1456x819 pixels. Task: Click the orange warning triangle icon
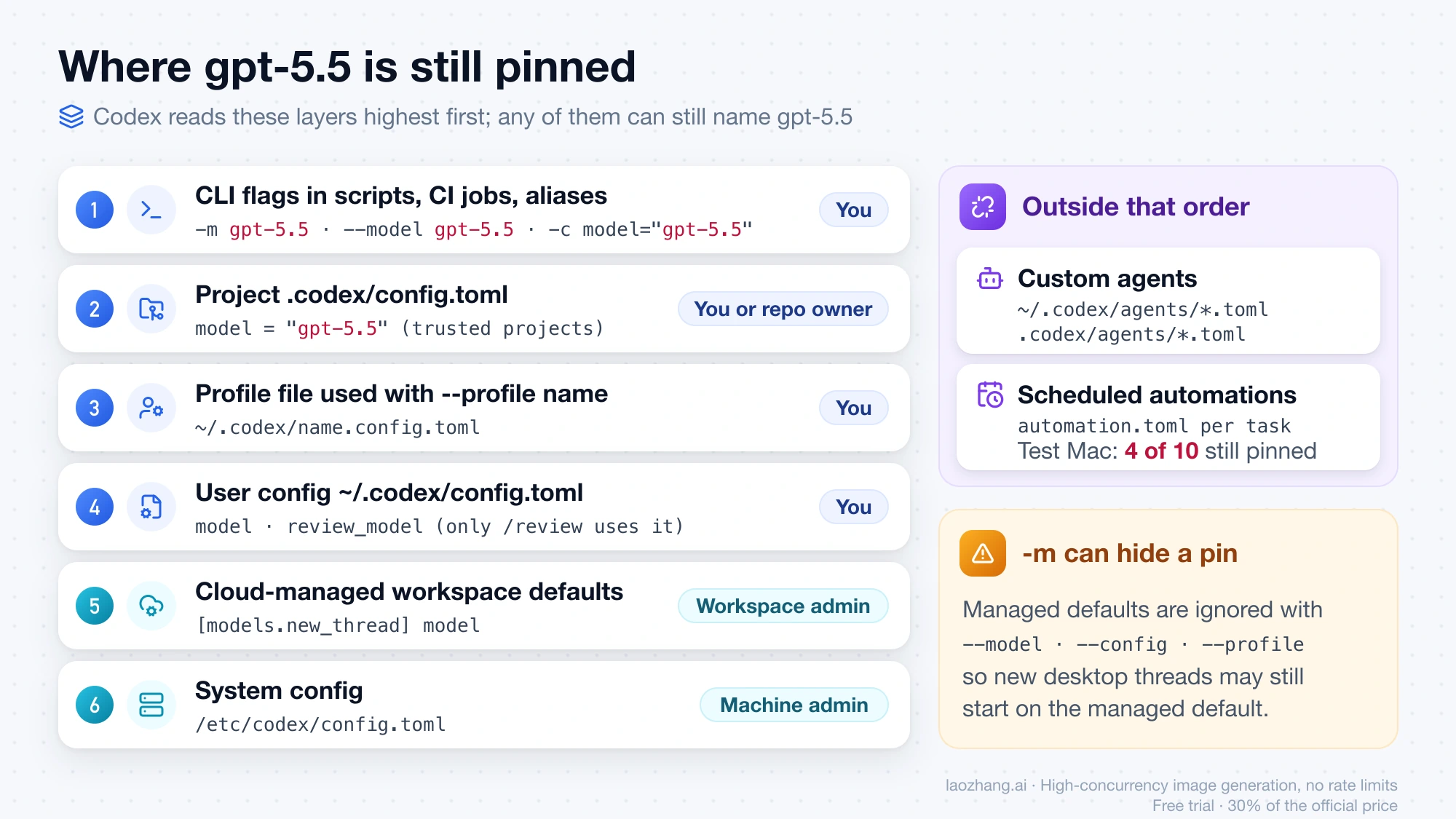(983, 553)
